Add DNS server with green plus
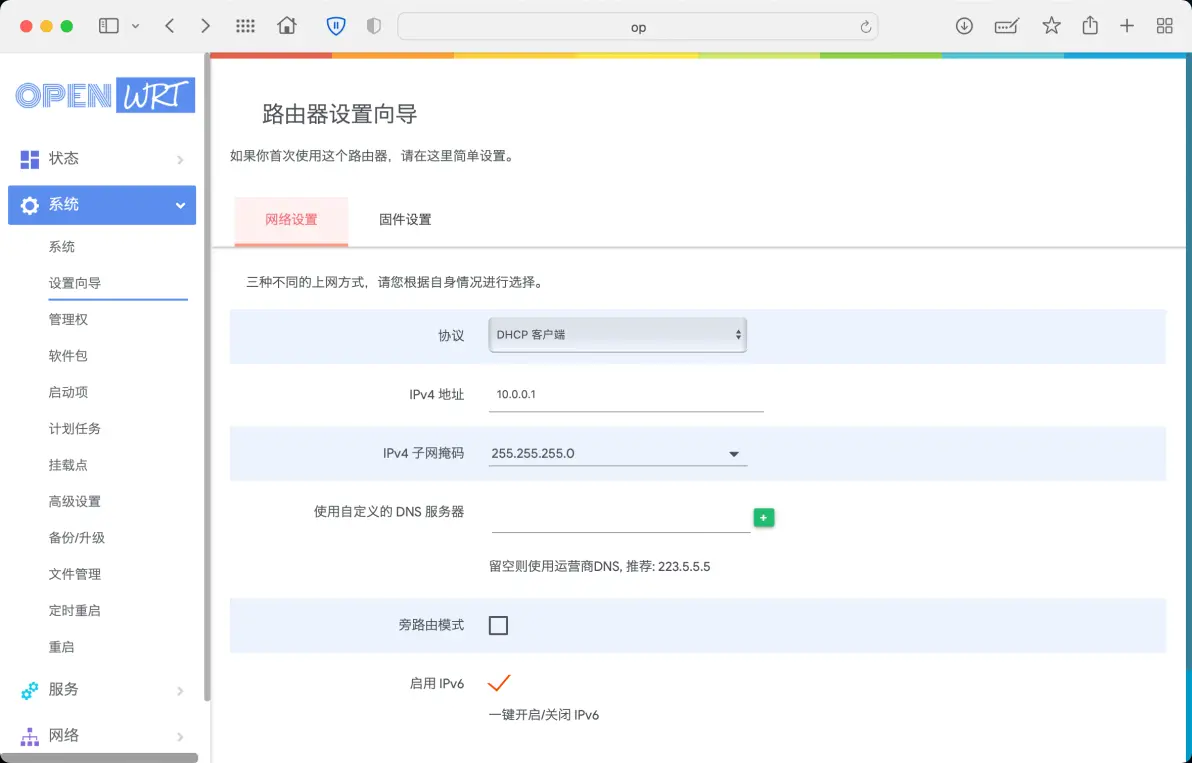The image size is (1192, 763). tap(763, 518)
